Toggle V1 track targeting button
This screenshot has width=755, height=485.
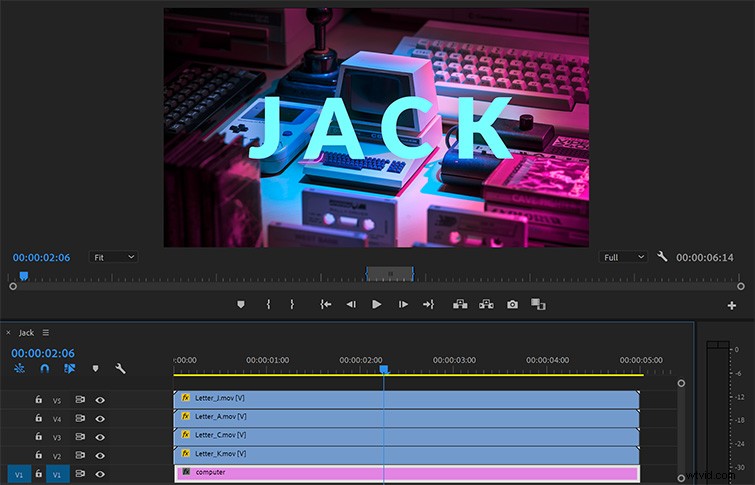pyautogui.click(x=58, y=474)
